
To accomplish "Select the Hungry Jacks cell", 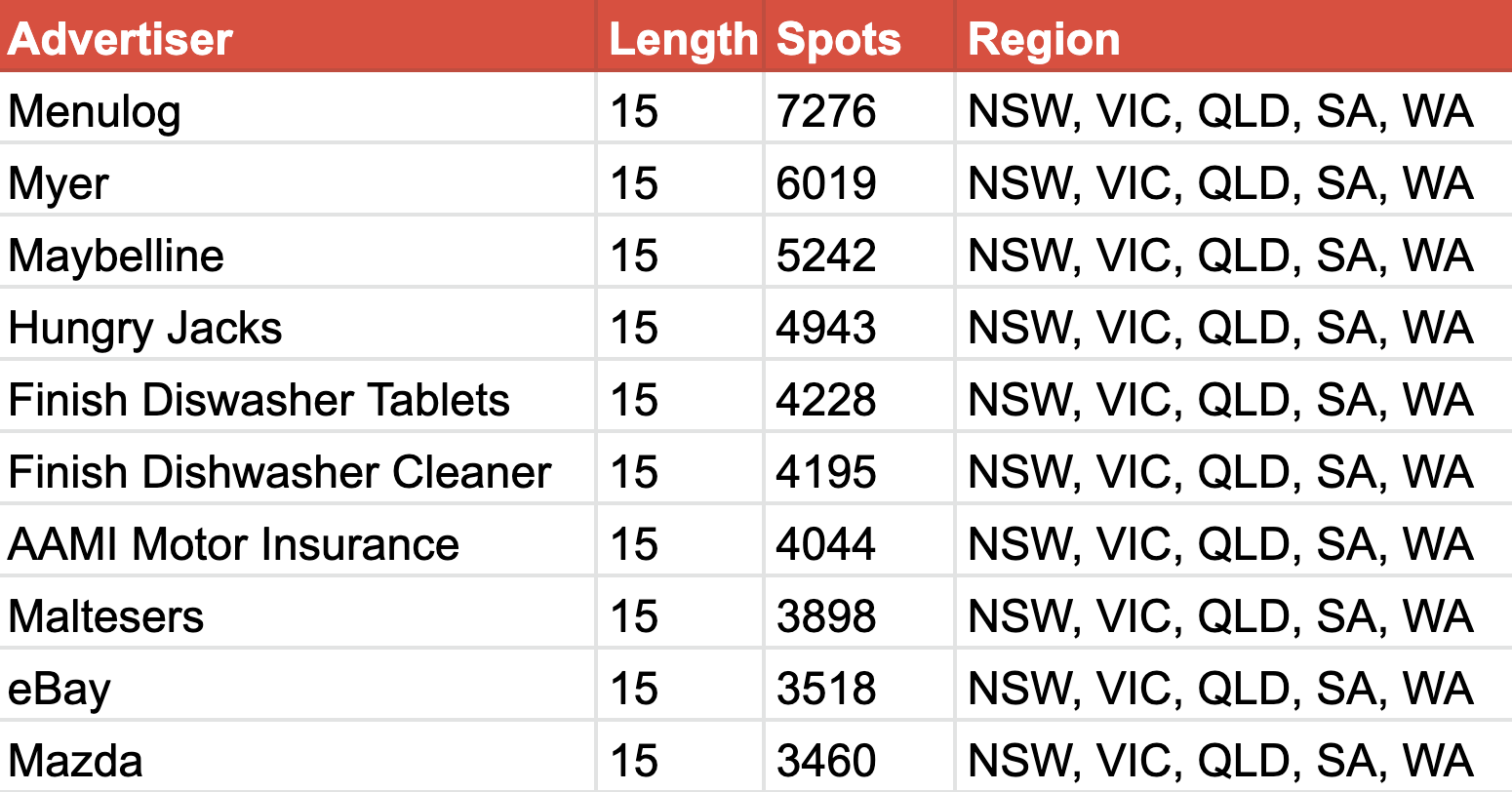I will (x=298, y=325).
